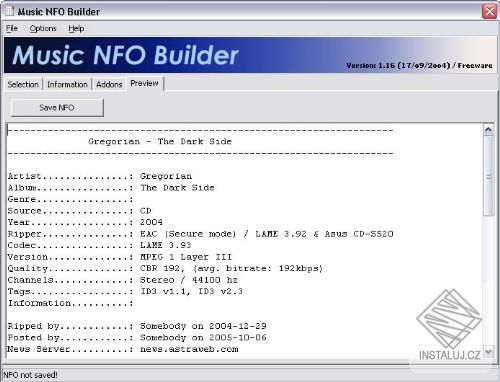Switch to the Information tab
Image resolution: width=500 pixels, height=382 pixels.
67,85
